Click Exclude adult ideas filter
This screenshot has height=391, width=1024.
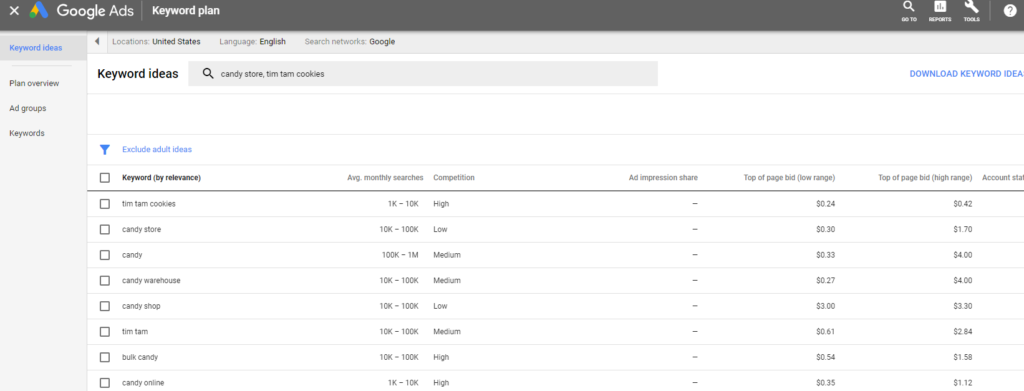[x=157, y=149]
